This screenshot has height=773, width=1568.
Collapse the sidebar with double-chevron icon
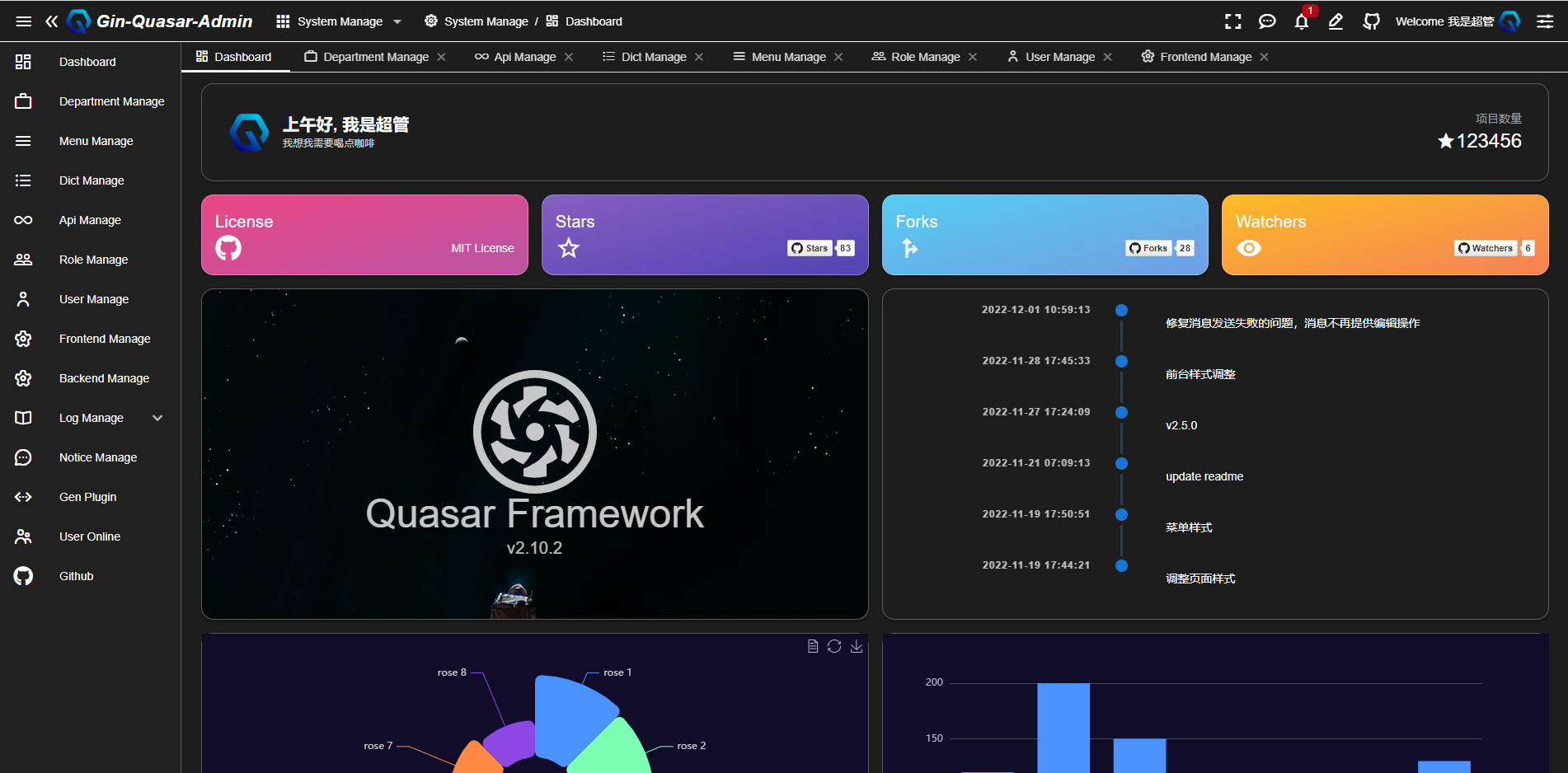pos(52,21)
